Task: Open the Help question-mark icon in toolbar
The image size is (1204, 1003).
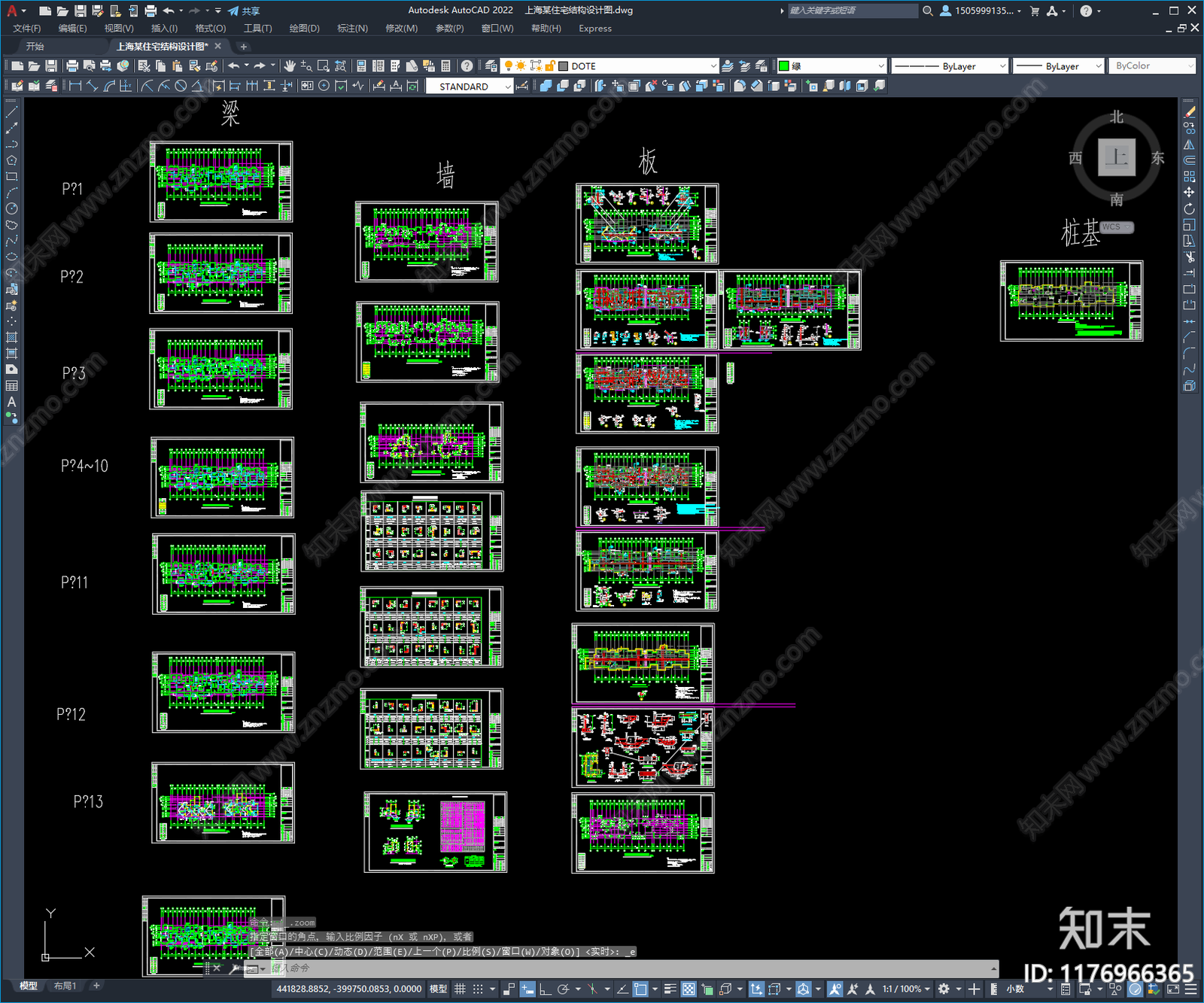Action: tap(467, 66)
